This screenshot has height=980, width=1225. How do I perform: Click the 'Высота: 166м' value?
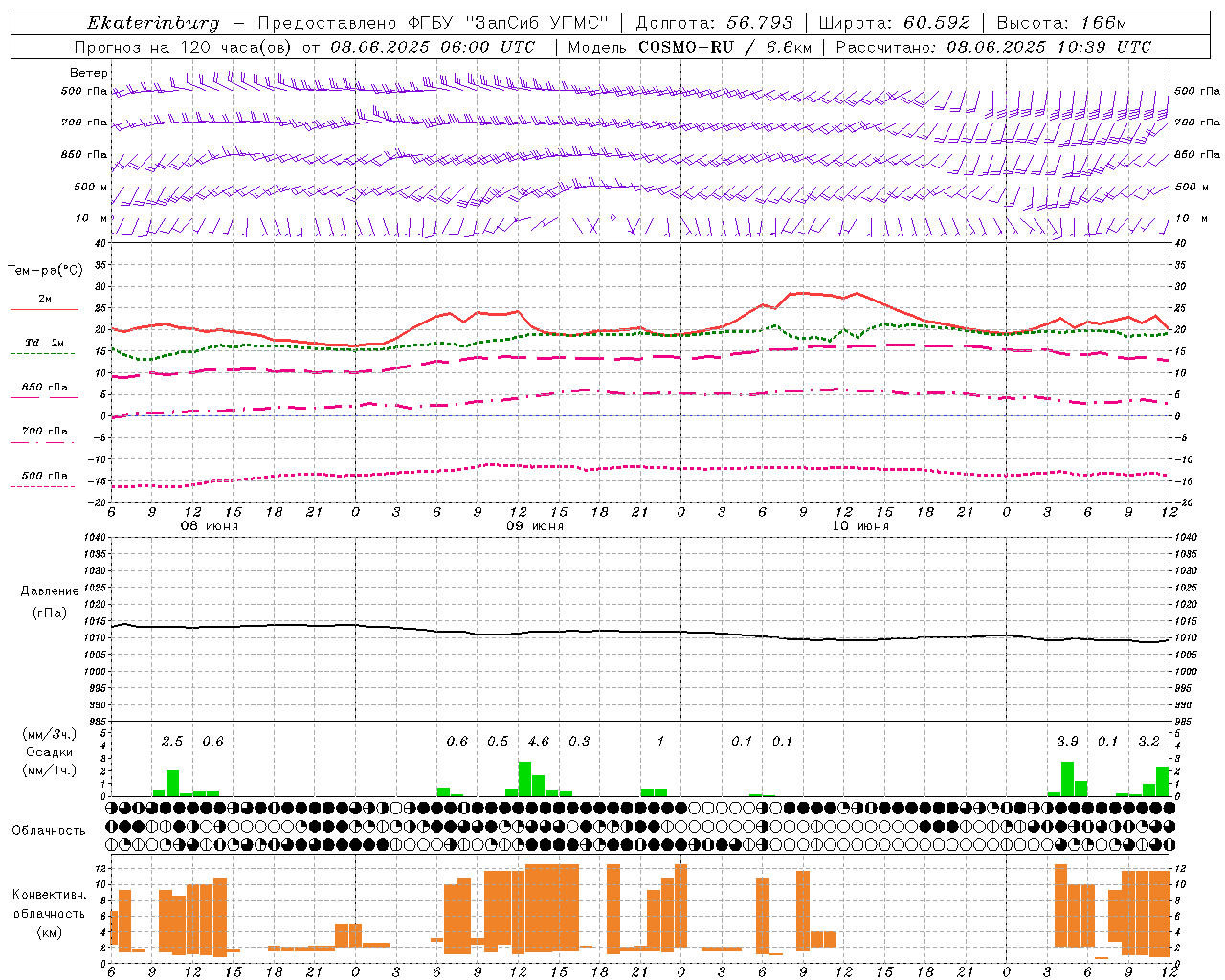pos(1061,23)
